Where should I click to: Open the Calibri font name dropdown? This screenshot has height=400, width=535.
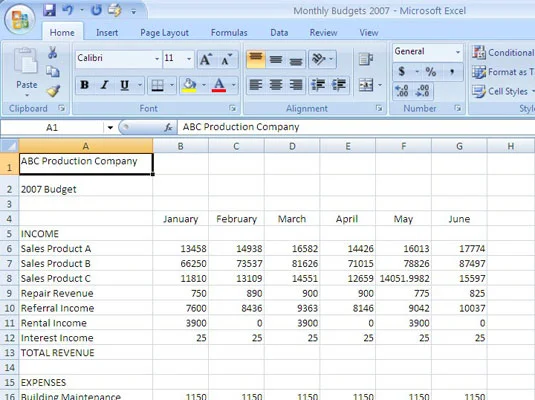click(157, 59)
